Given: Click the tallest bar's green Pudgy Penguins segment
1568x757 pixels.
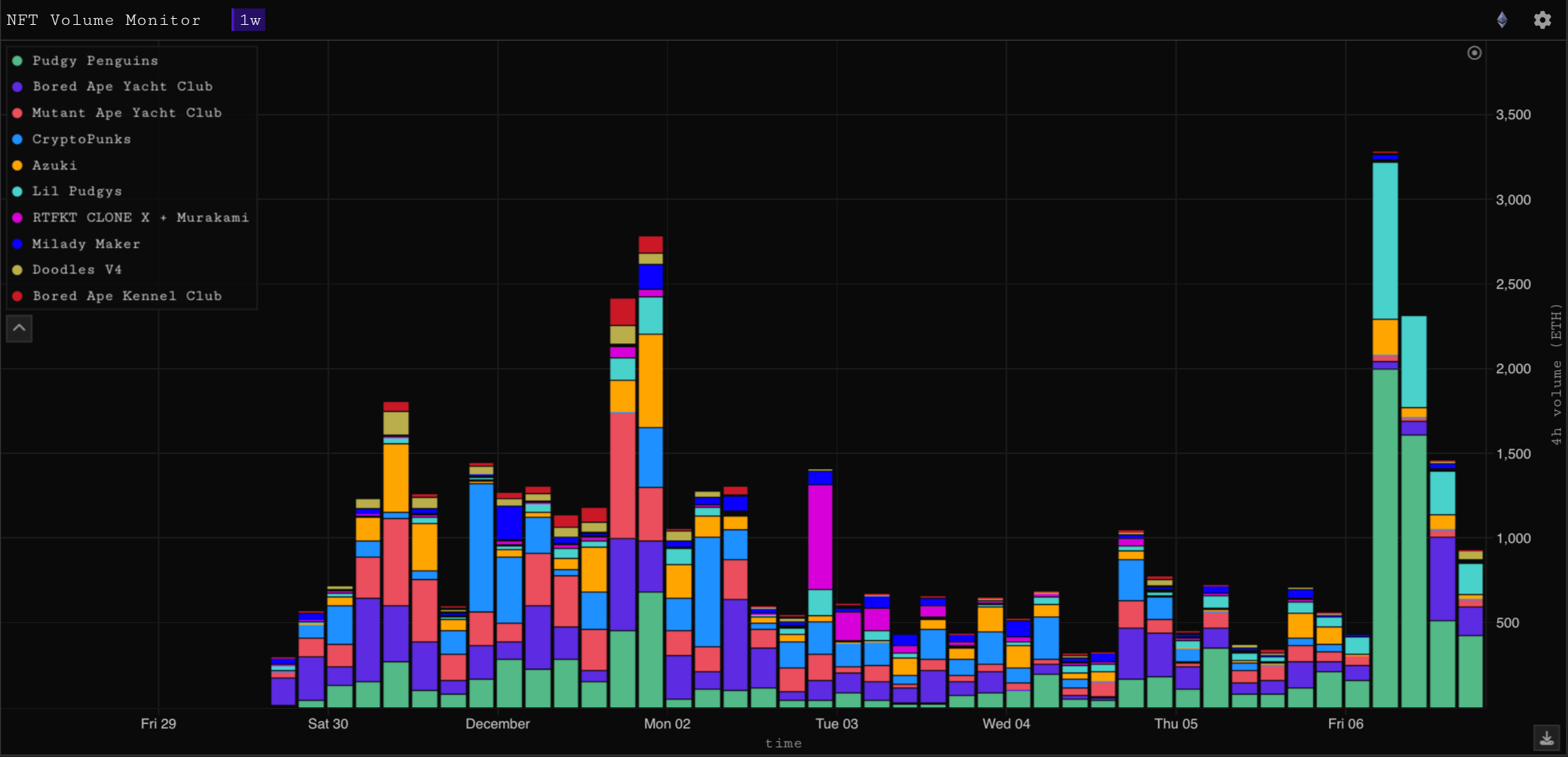Looking at the screenshot, I should tap(1385, 538).
